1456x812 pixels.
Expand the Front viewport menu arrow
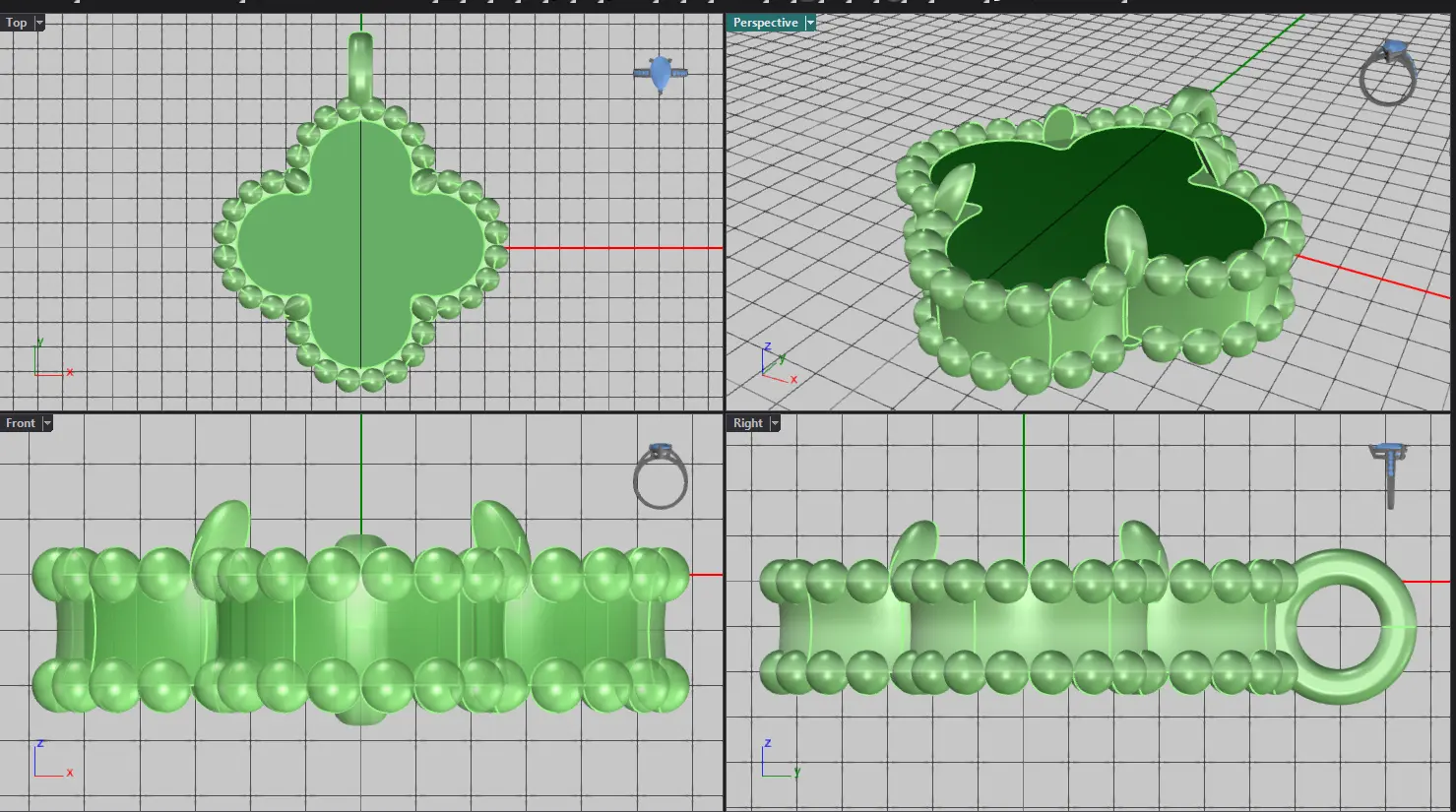click(46, 423)
